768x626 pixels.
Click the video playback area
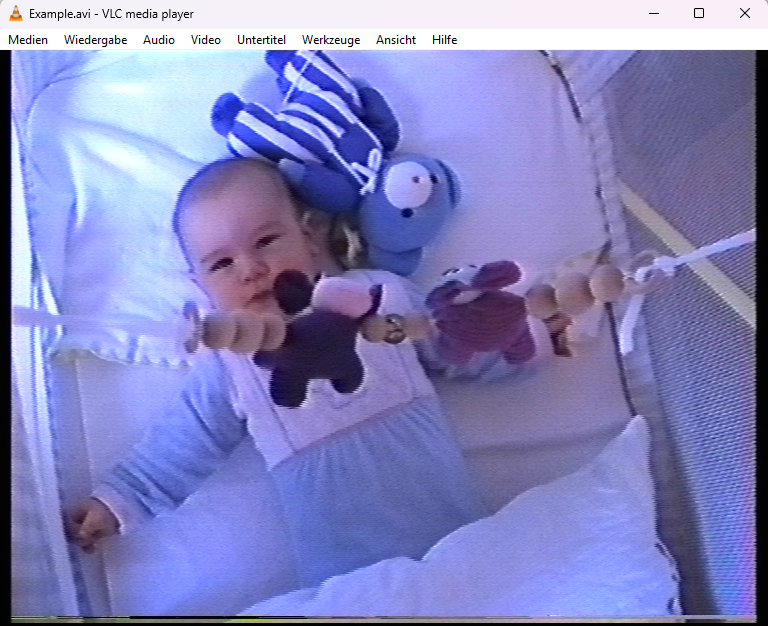pos(384,337)
